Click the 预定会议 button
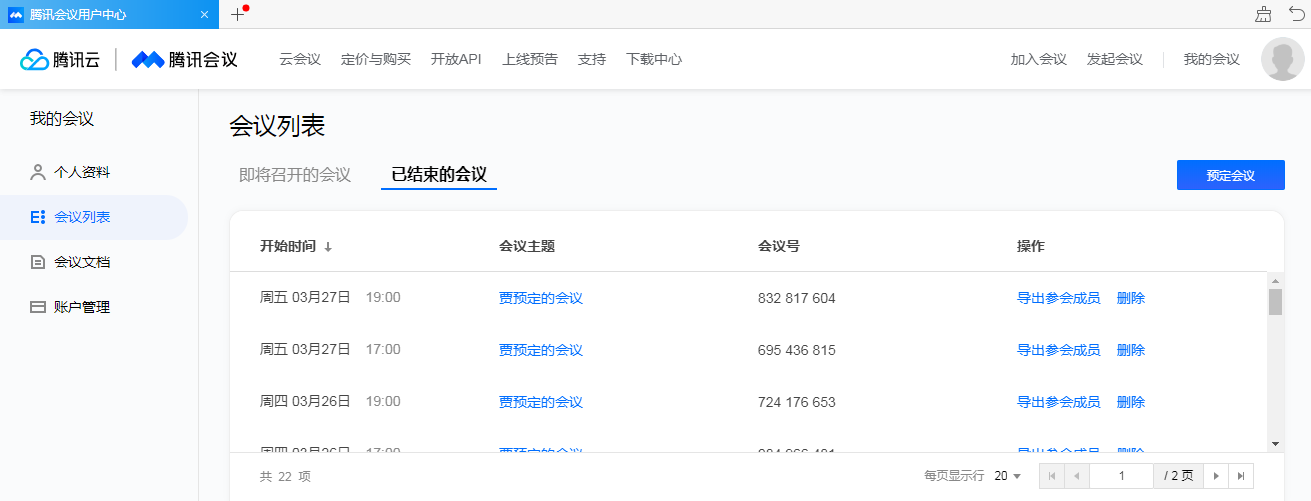Screen dimensions: 1311x501 pyautogui.click(x=1230, y=175)
